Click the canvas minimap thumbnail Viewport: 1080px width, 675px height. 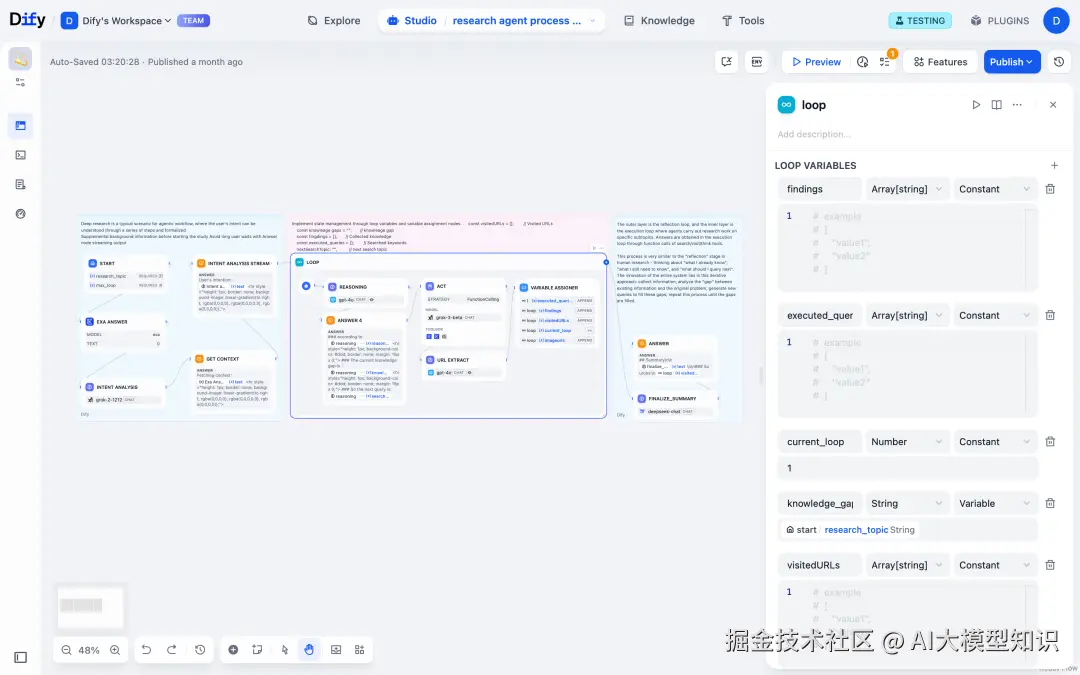tap(90, 607)
